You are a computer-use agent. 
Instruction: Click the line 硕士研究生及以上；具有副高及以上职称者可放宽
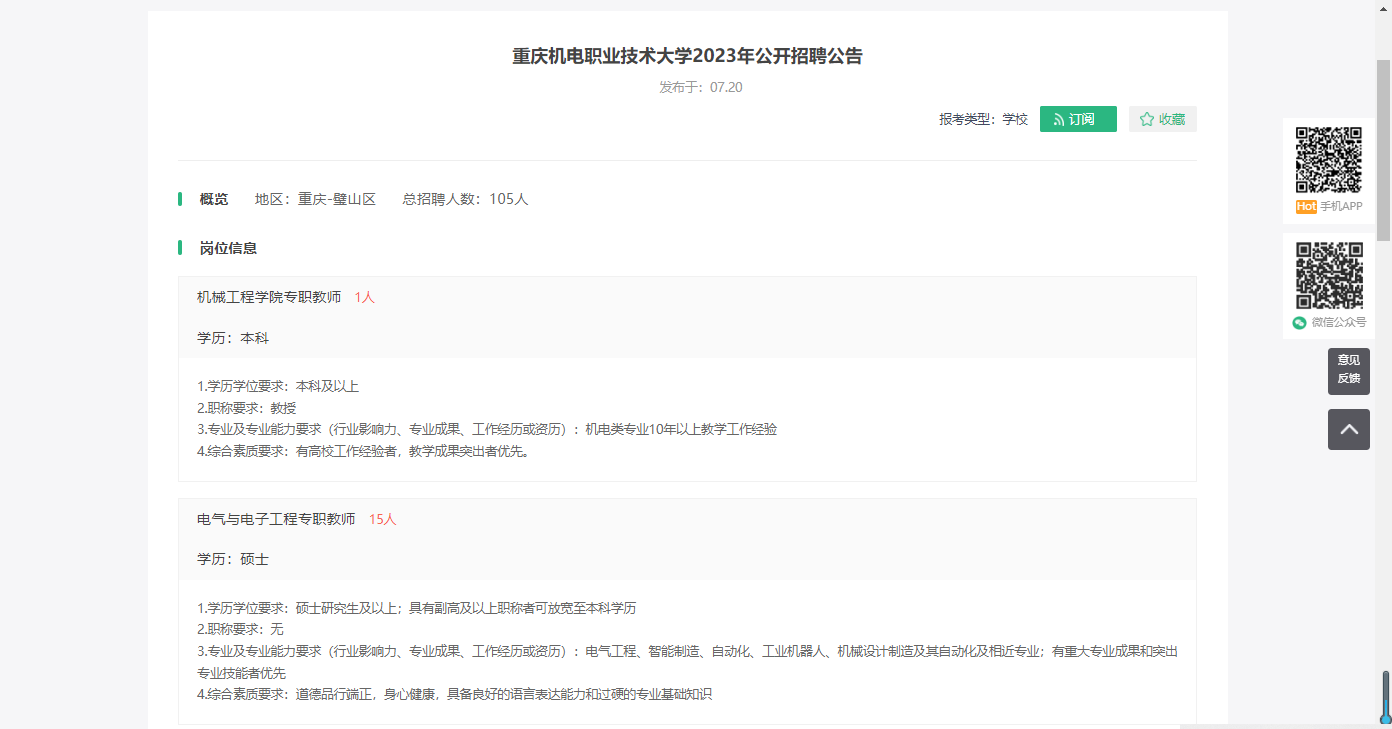pyautogui.click(x=417, y=608)
